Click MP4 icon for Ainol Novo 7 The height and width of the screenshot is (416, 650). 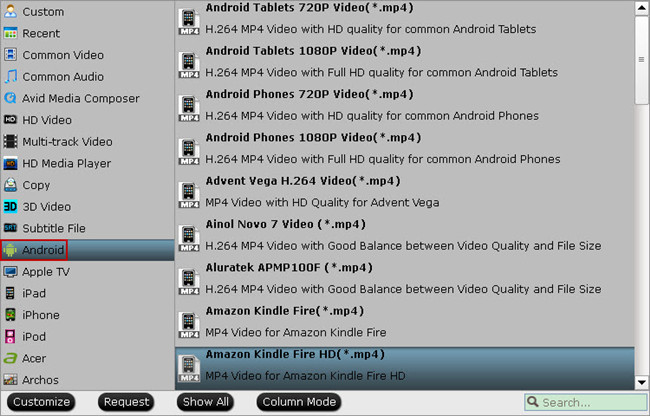pos(189,239)
